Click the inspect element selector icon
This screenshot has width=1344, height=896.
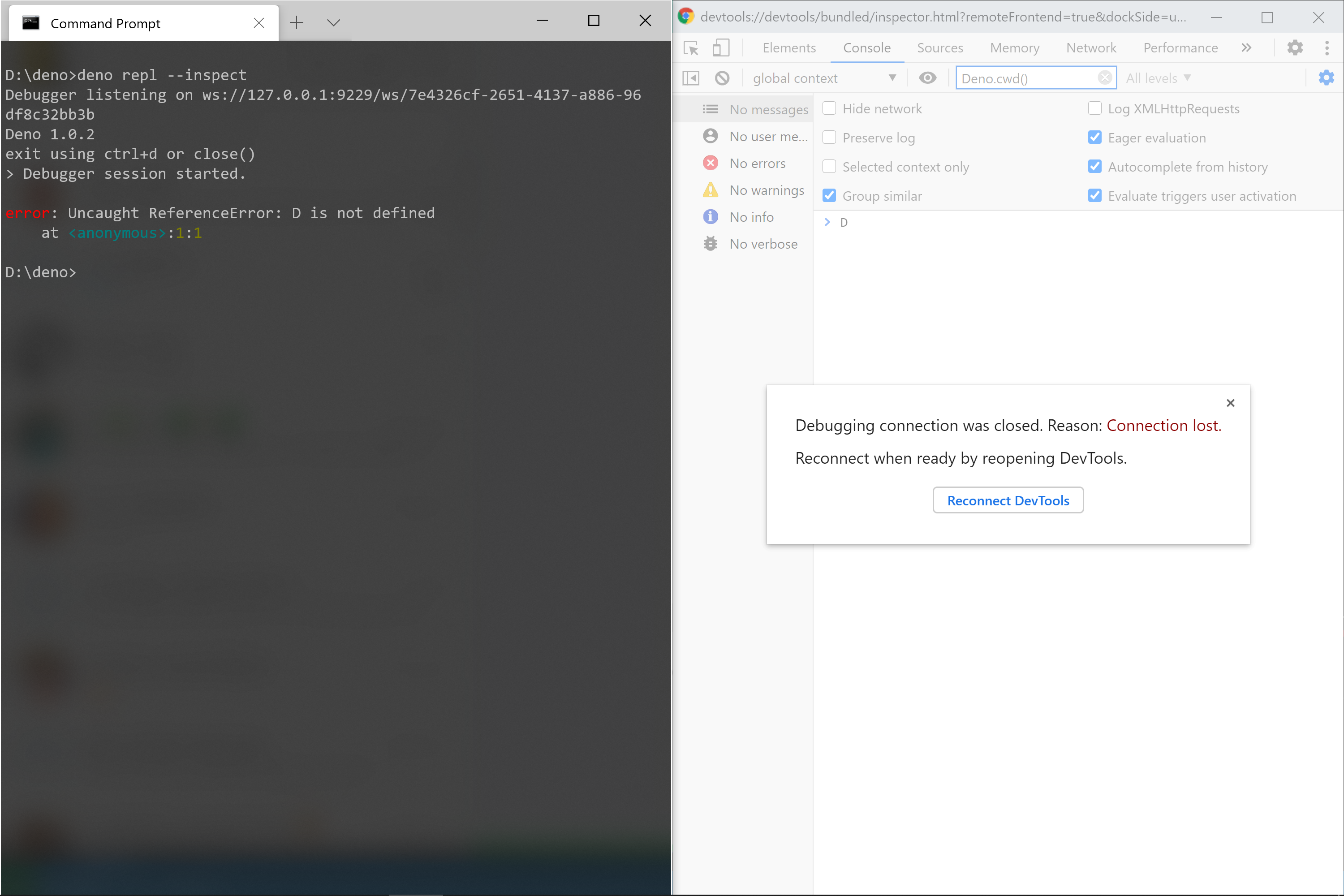tap(691, 48)
